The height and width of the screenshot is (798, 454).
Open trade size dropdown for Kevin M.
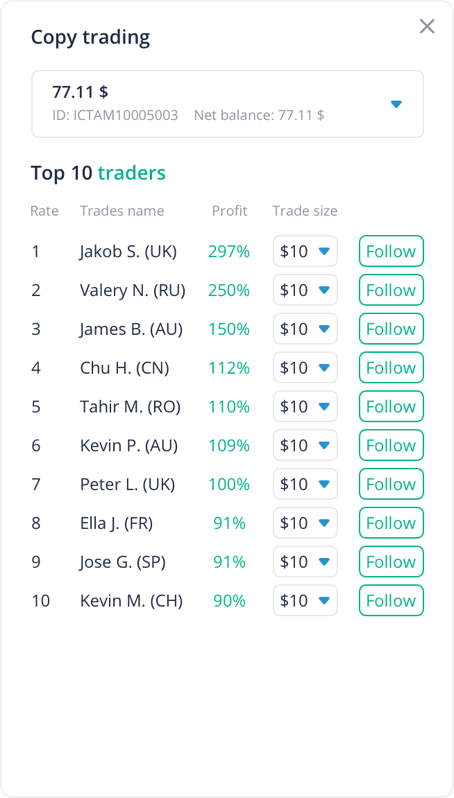(305, 601)
